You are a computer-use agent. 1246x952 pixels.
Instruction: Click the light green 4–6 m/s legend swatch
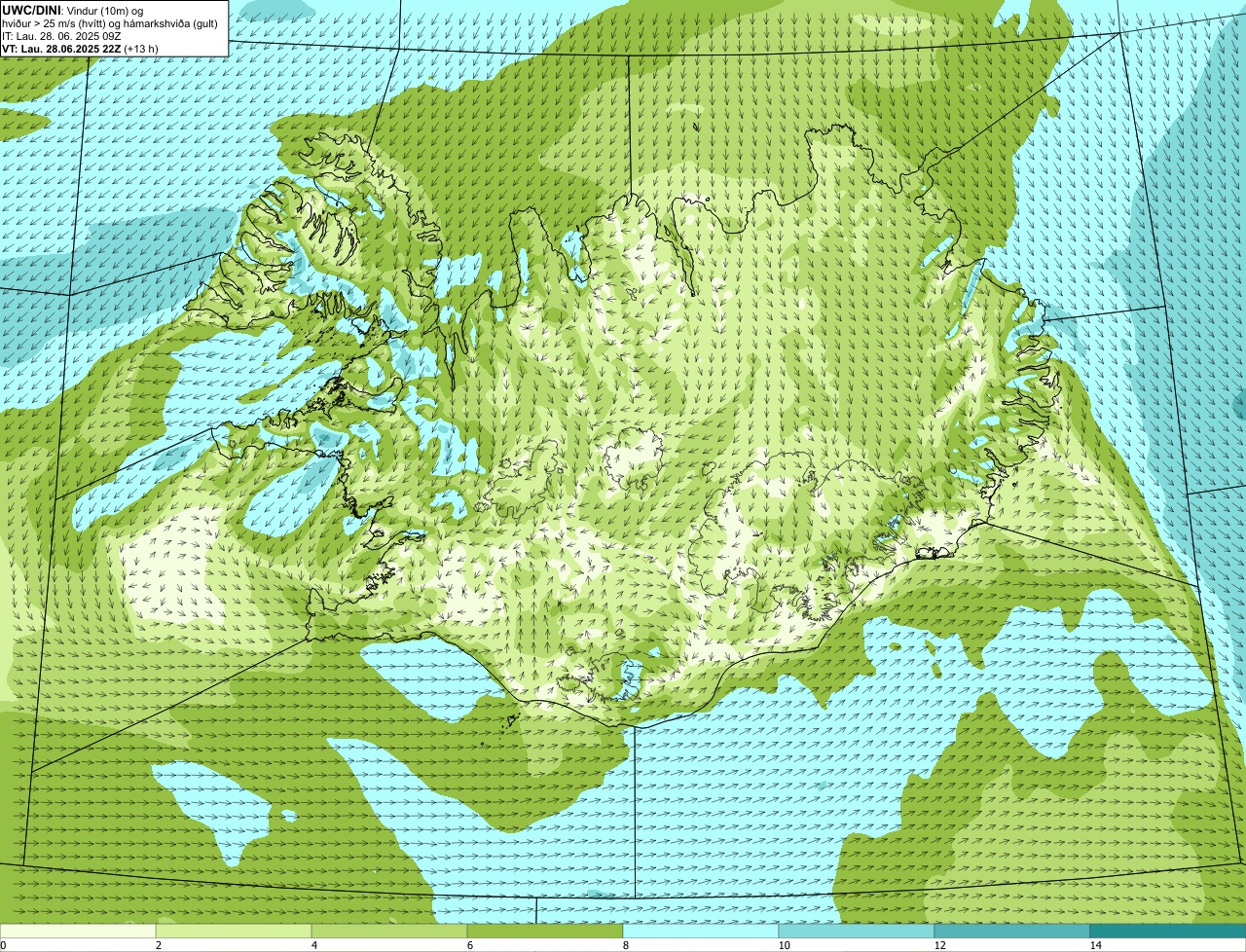pos(389,931)
